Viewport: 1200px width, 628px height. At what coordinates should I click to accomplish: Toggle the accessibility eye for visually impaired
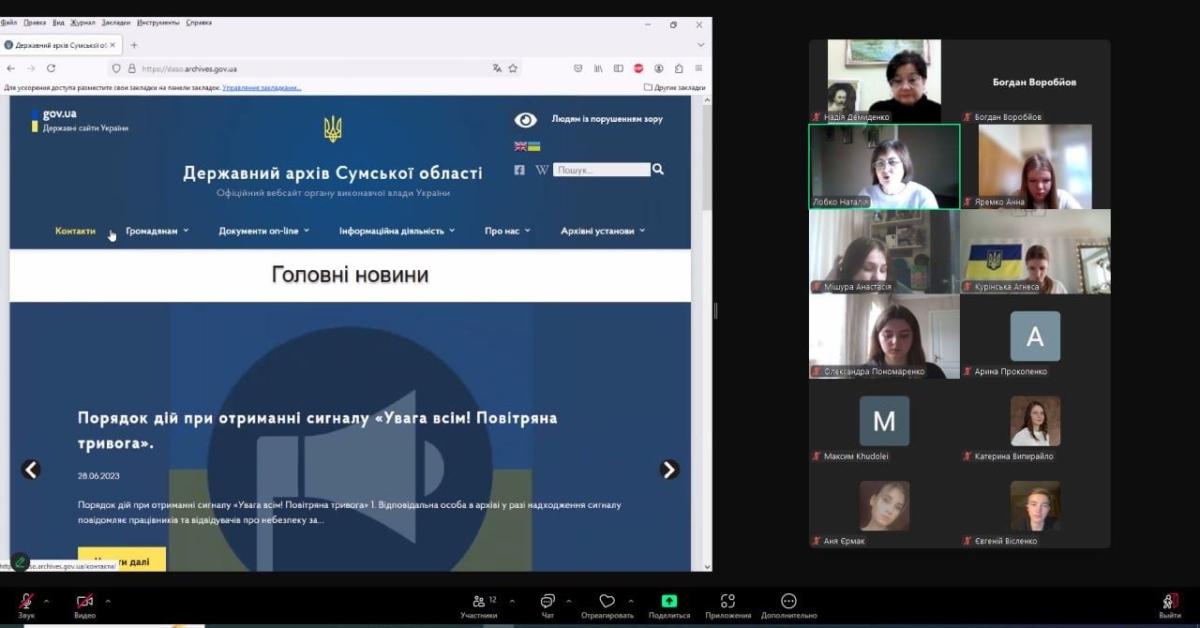[x=525, y=120]
